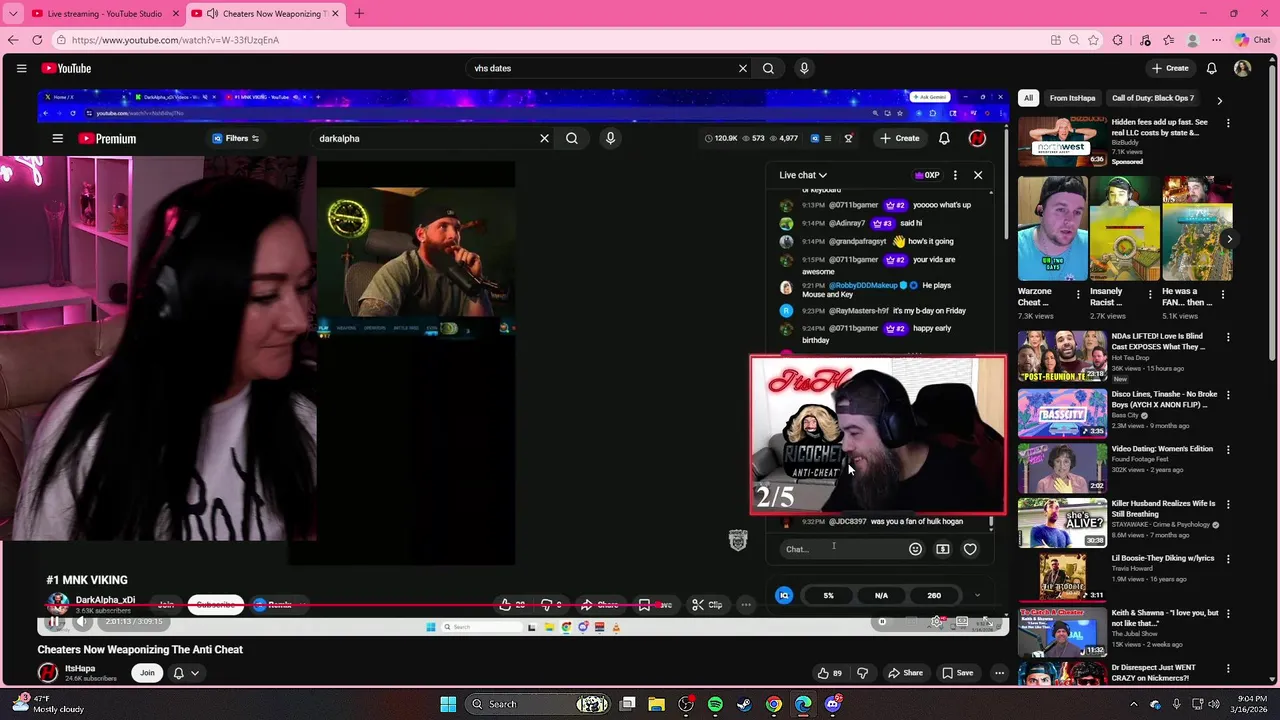1280x720 pixels.
Task: Pause the video playback
Action: point(54,621)
